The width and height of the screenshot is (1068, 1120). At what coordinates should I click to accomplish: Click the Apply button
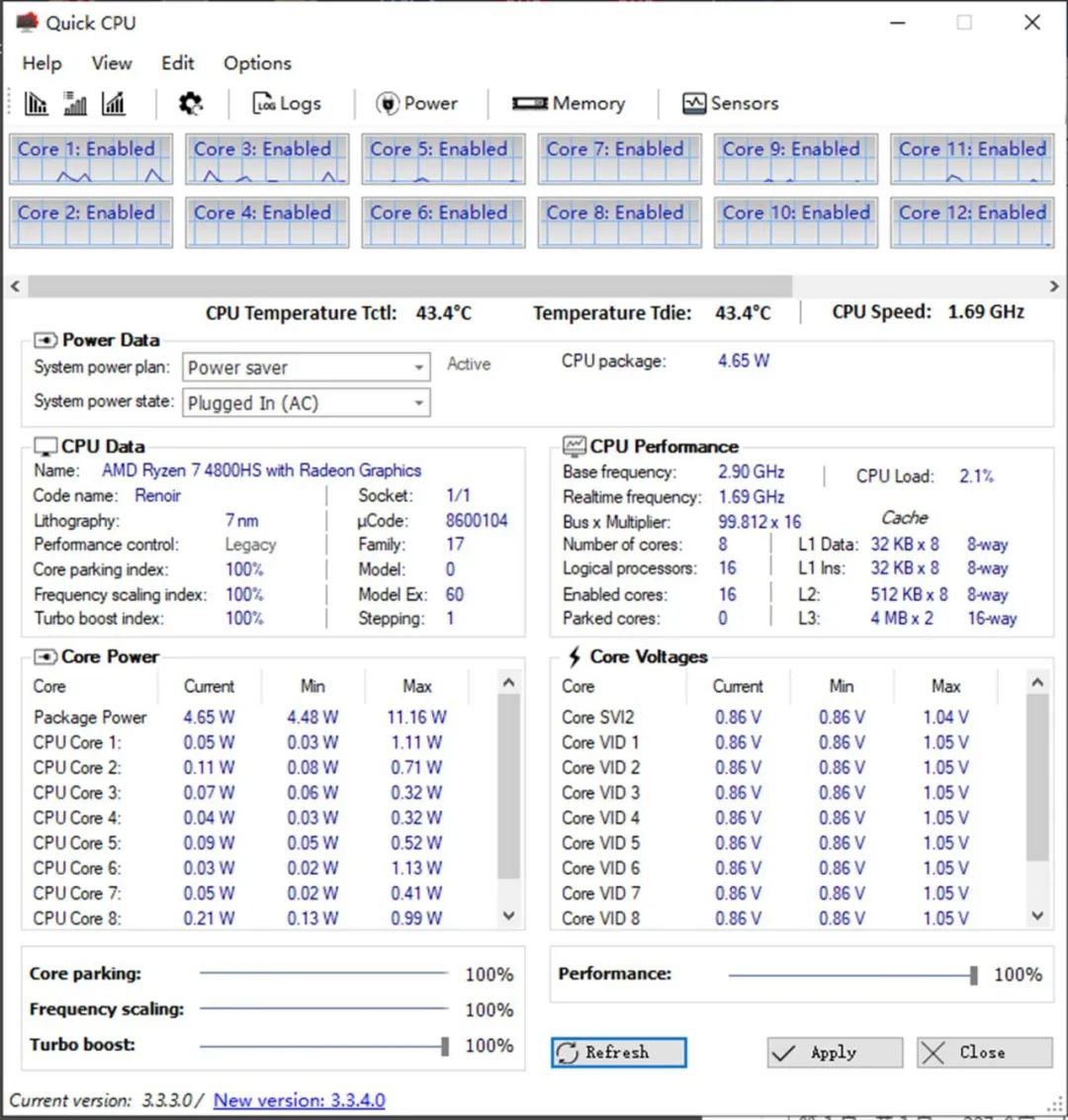[x=835, y=1053]
